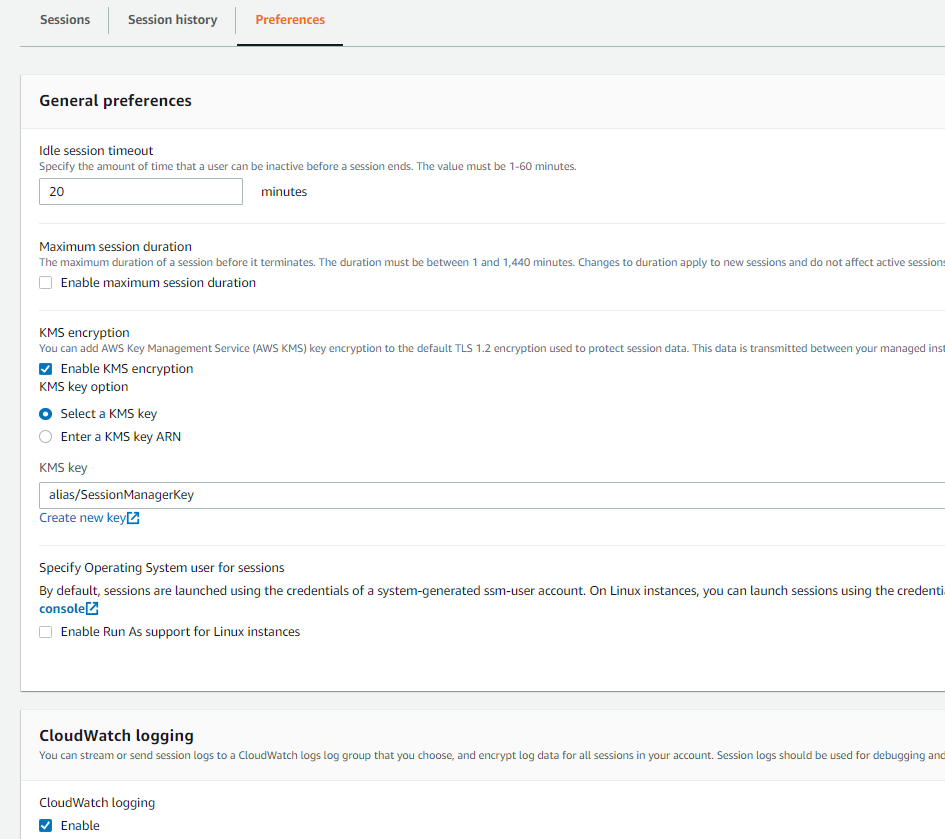The height and width of the screenshot is (839, 945).
Task: Select Enter a KMS key ARN option
Action: tap(46, 437)
